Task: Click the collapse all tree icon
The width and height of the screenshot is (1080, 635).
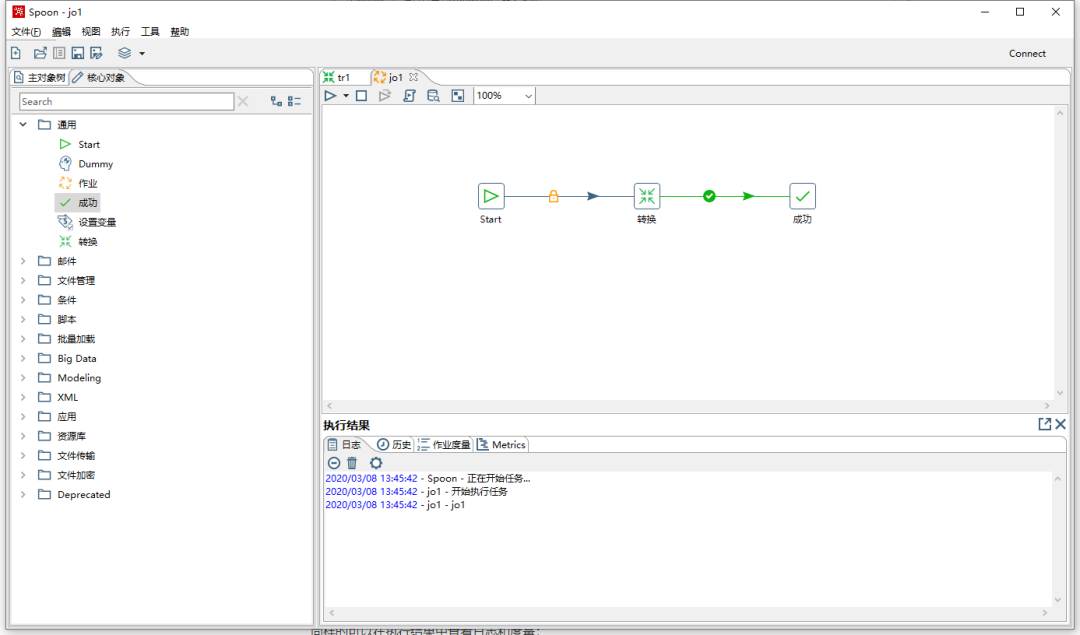Action: tap(295, 101)
